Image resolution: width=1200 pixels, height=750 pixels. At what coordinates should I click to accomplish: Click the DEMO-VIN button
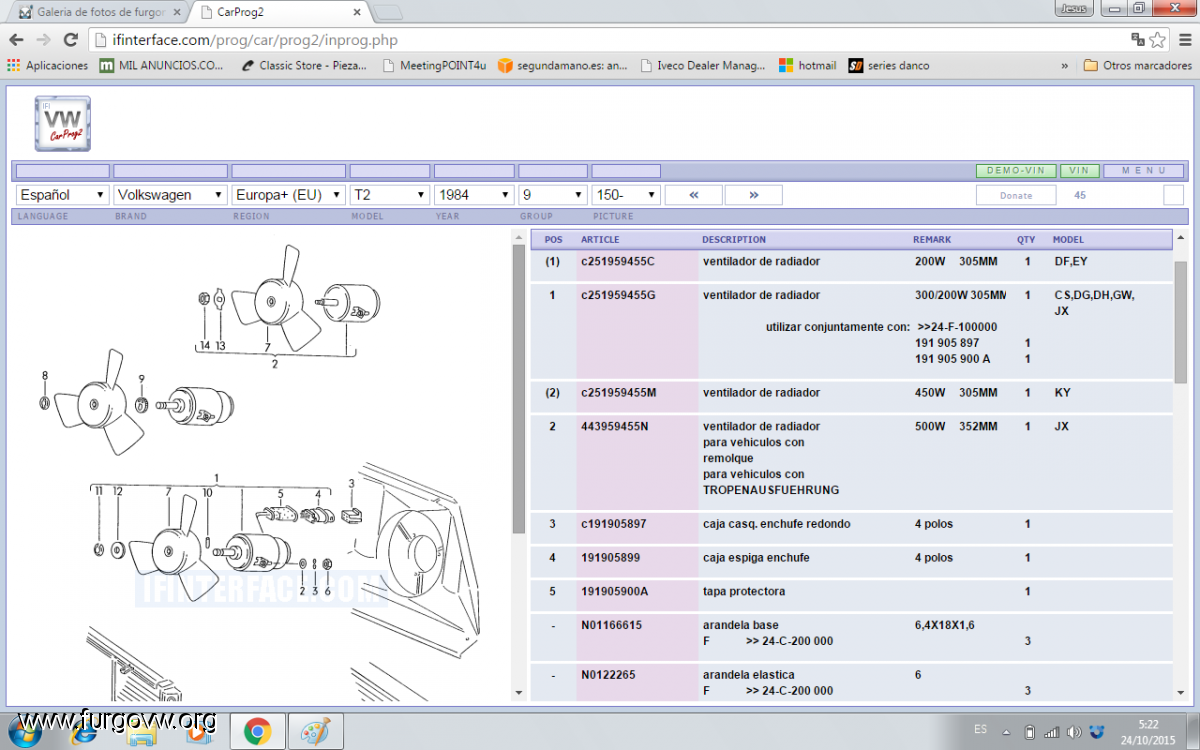point(1016,171)
